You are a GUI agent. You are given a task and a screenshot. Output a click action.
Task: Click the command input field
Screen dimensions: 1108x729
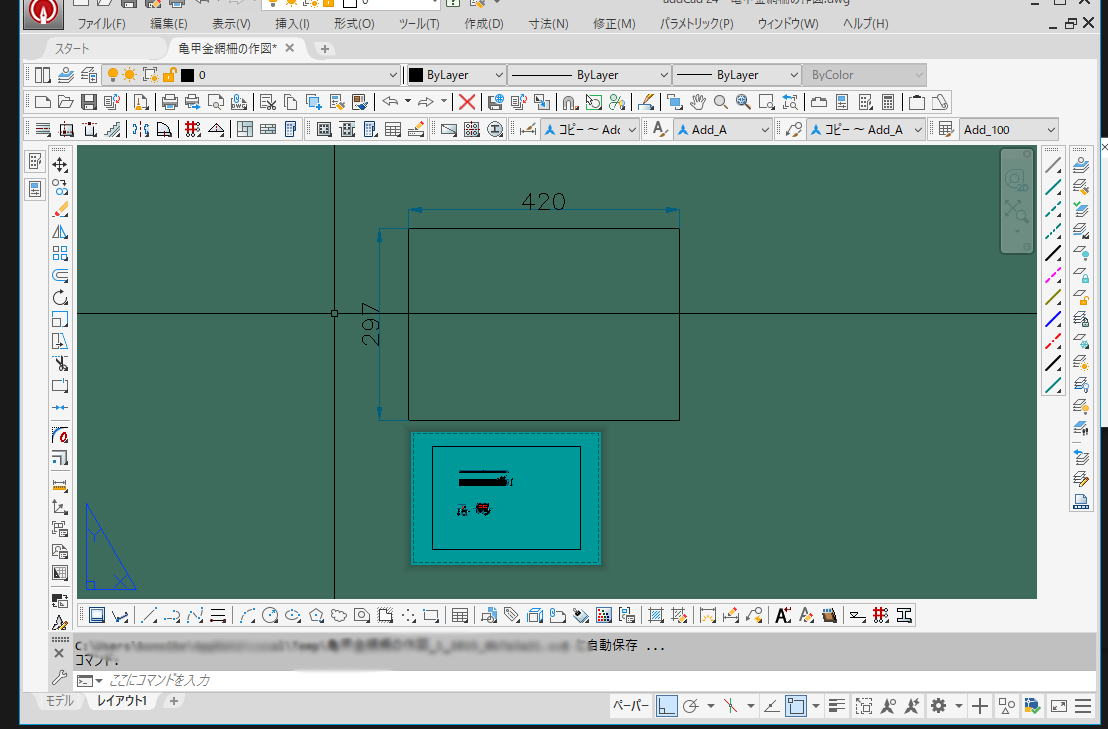pos(594,681)
